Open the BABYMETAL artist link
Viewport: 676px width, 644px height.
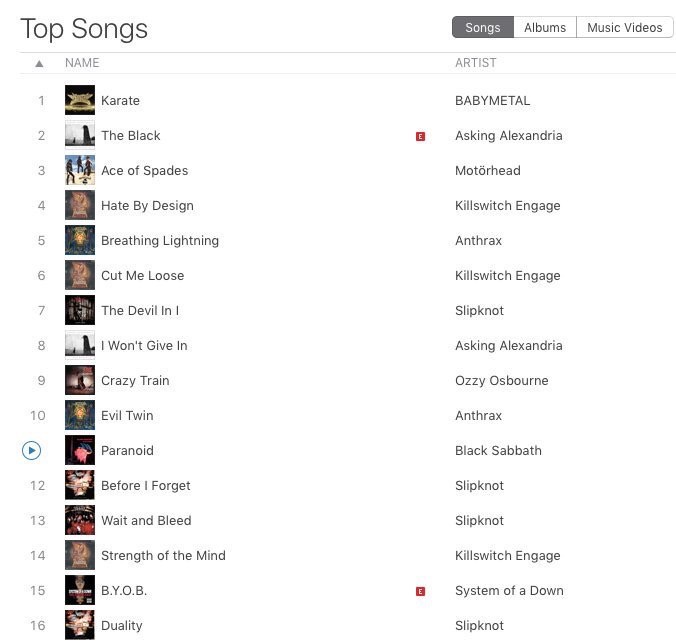(492, 100)
